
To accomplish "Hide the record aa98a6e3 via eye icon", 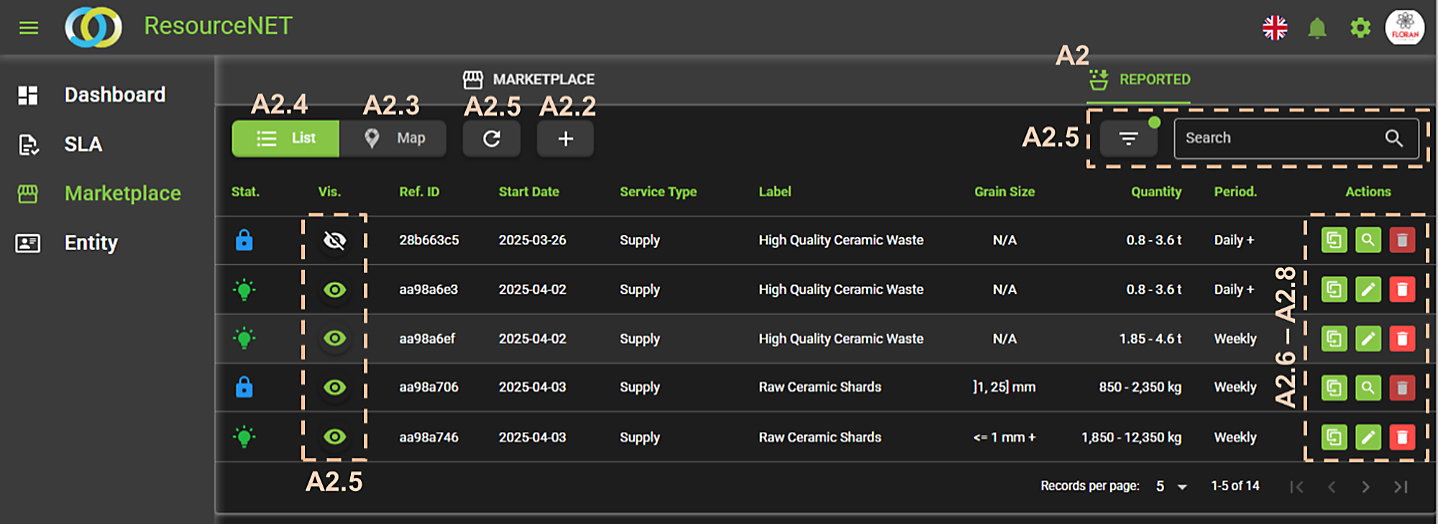I will pyautogui.click(x=335, y=289).
